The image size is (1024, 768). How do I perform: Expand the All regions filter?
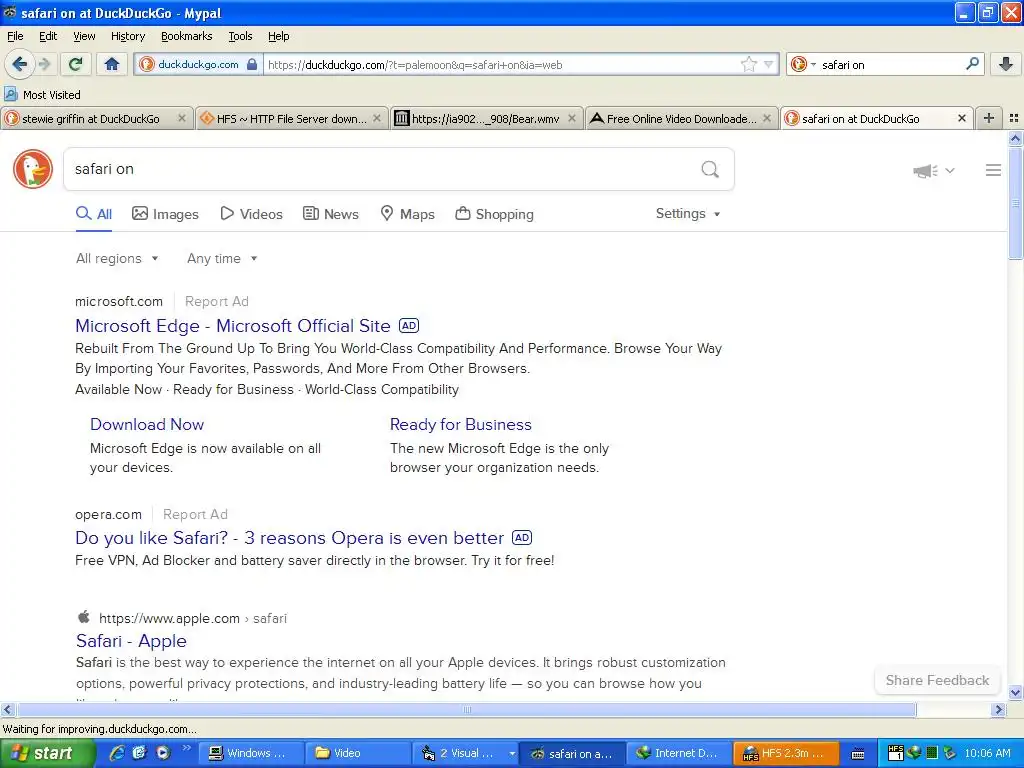[x=117, y=259]
